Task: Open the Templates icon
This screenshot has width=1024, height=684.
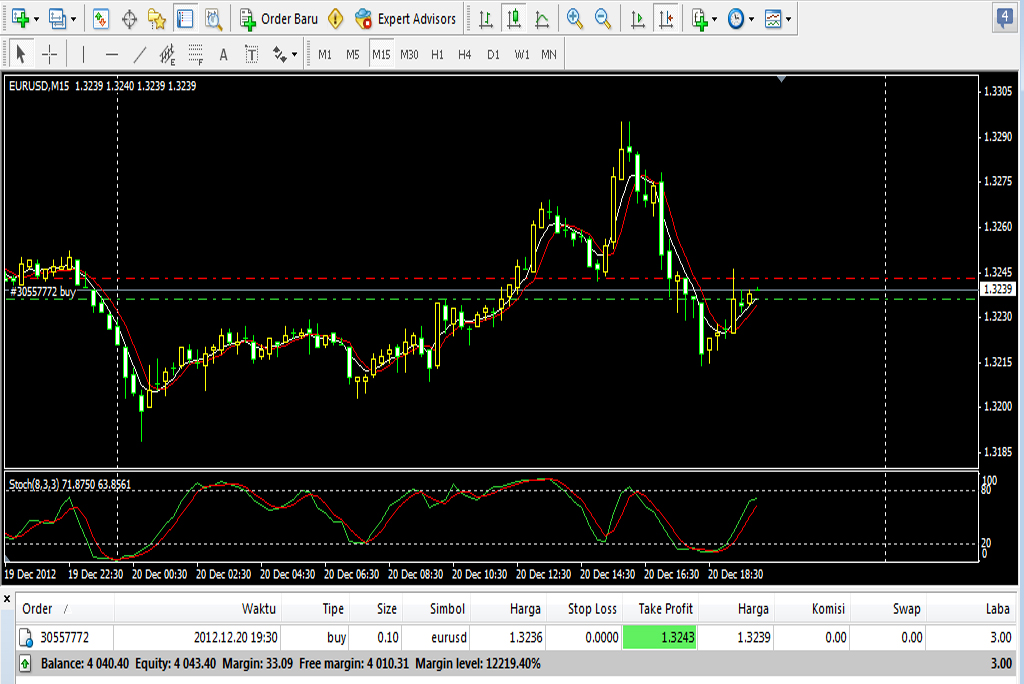Action: 773,19
